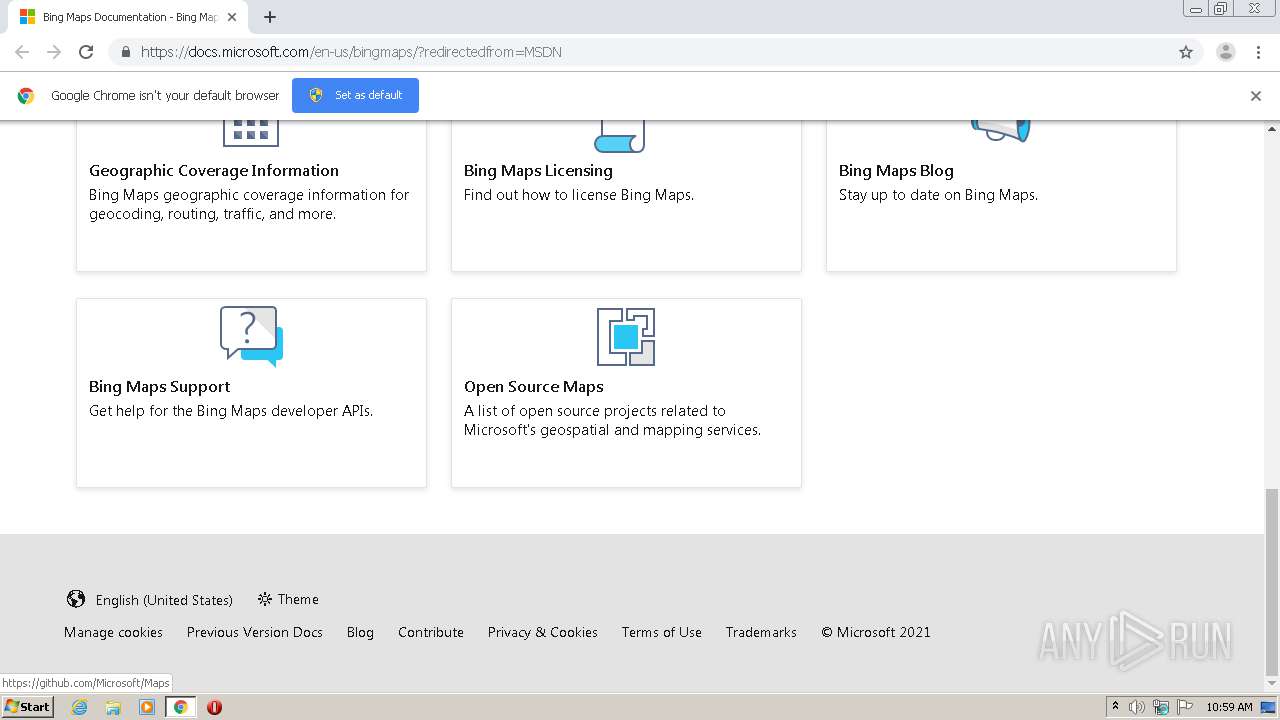Click the Trademarks footer link

(x=761, y=632)
